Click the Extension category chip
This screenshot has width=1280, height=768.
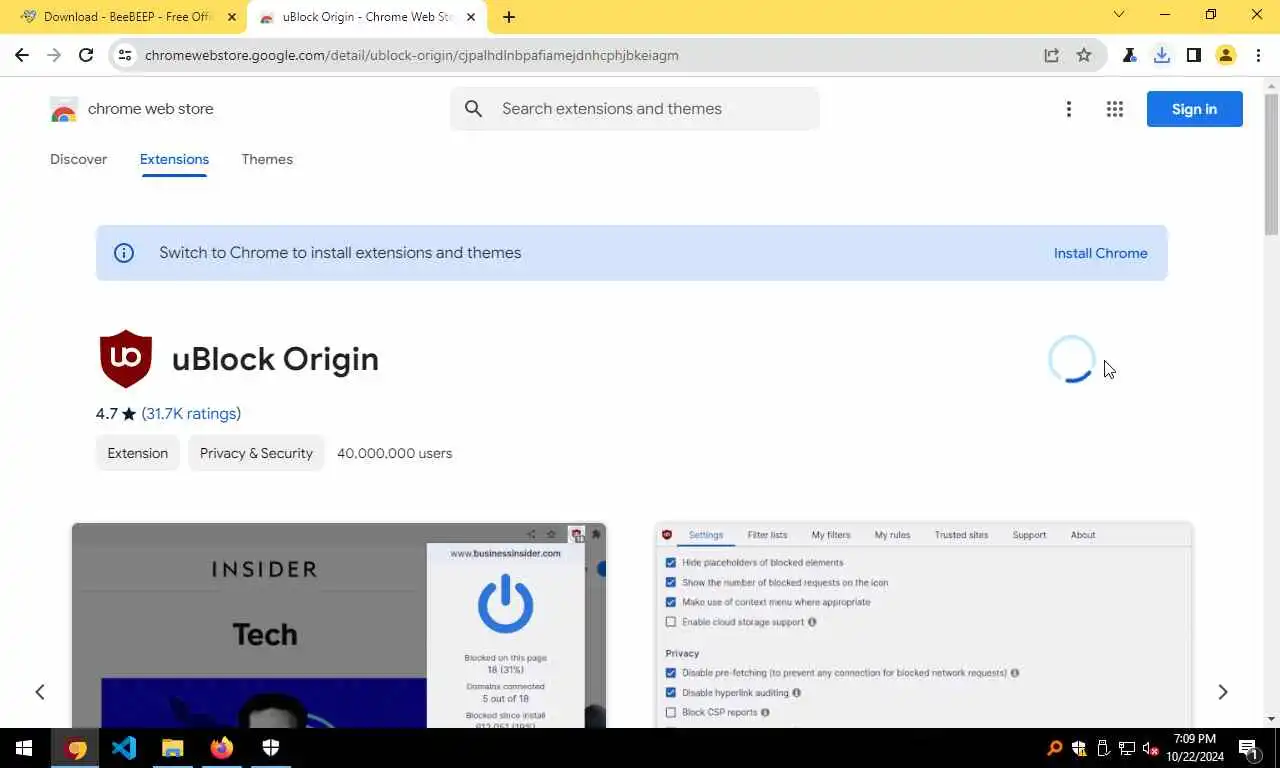(138, 453)
